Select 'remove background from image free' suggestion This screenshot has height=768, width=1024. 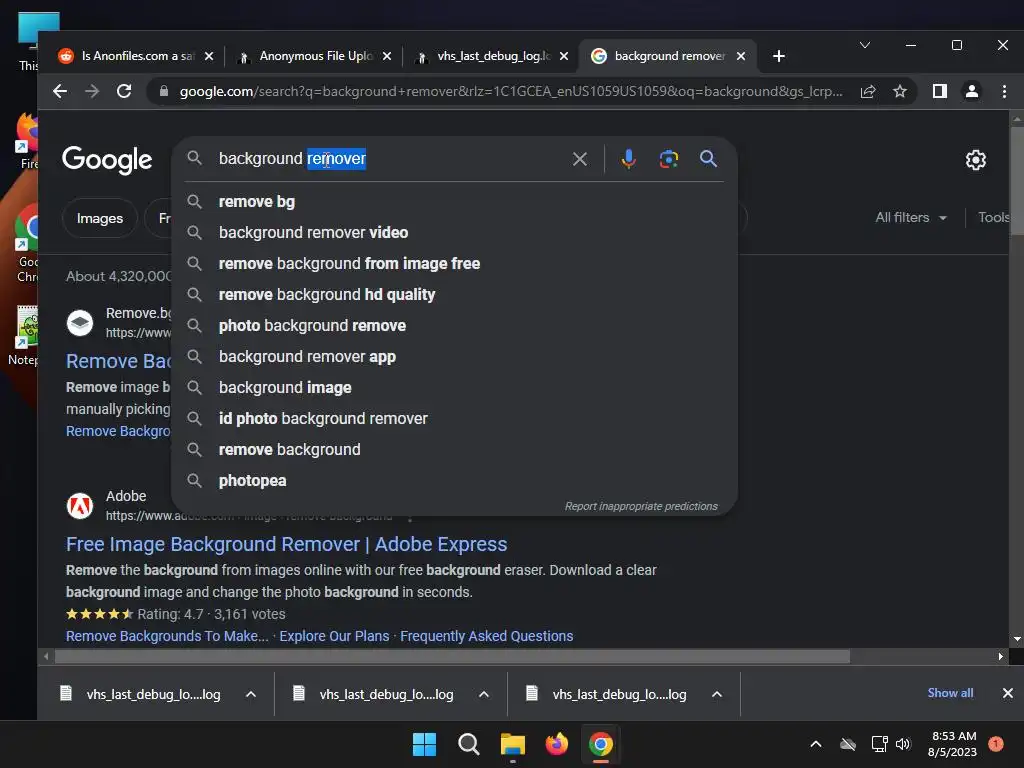tap(454, 264)
